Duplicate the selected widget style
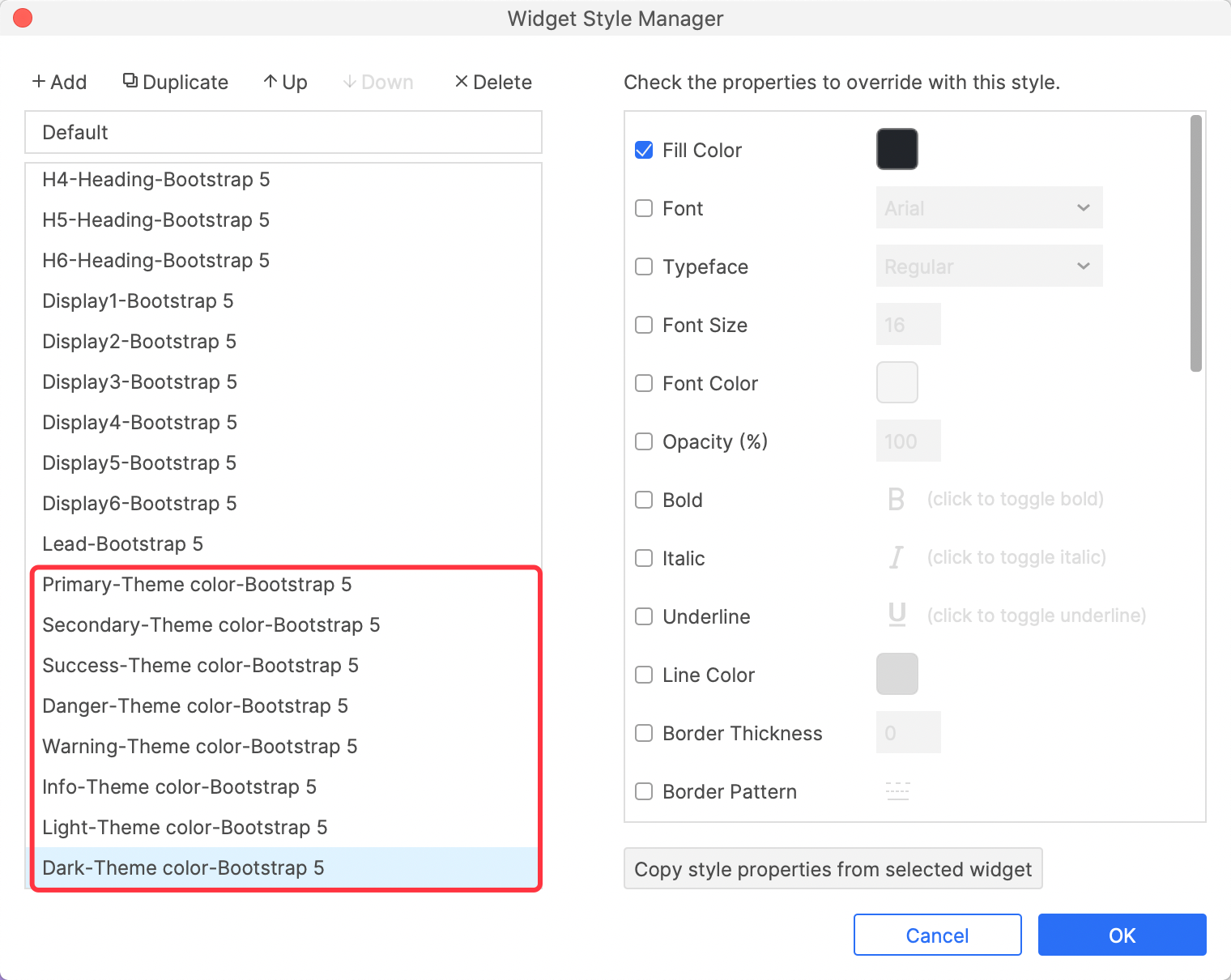 click(176, 82)
